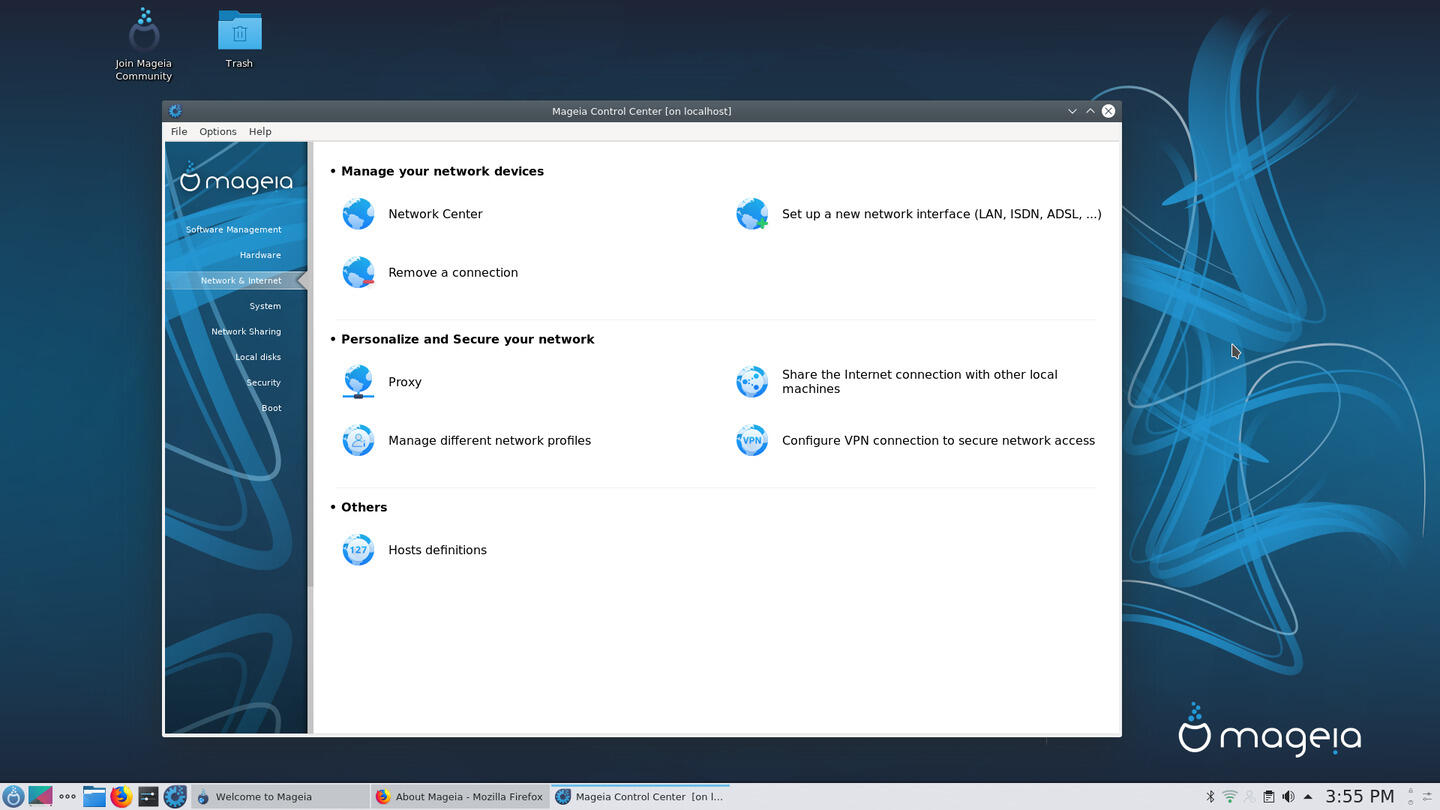Click the Remove a connection icon
Viewport: 1440px width, 810px height.
click(x=358, y=272)
